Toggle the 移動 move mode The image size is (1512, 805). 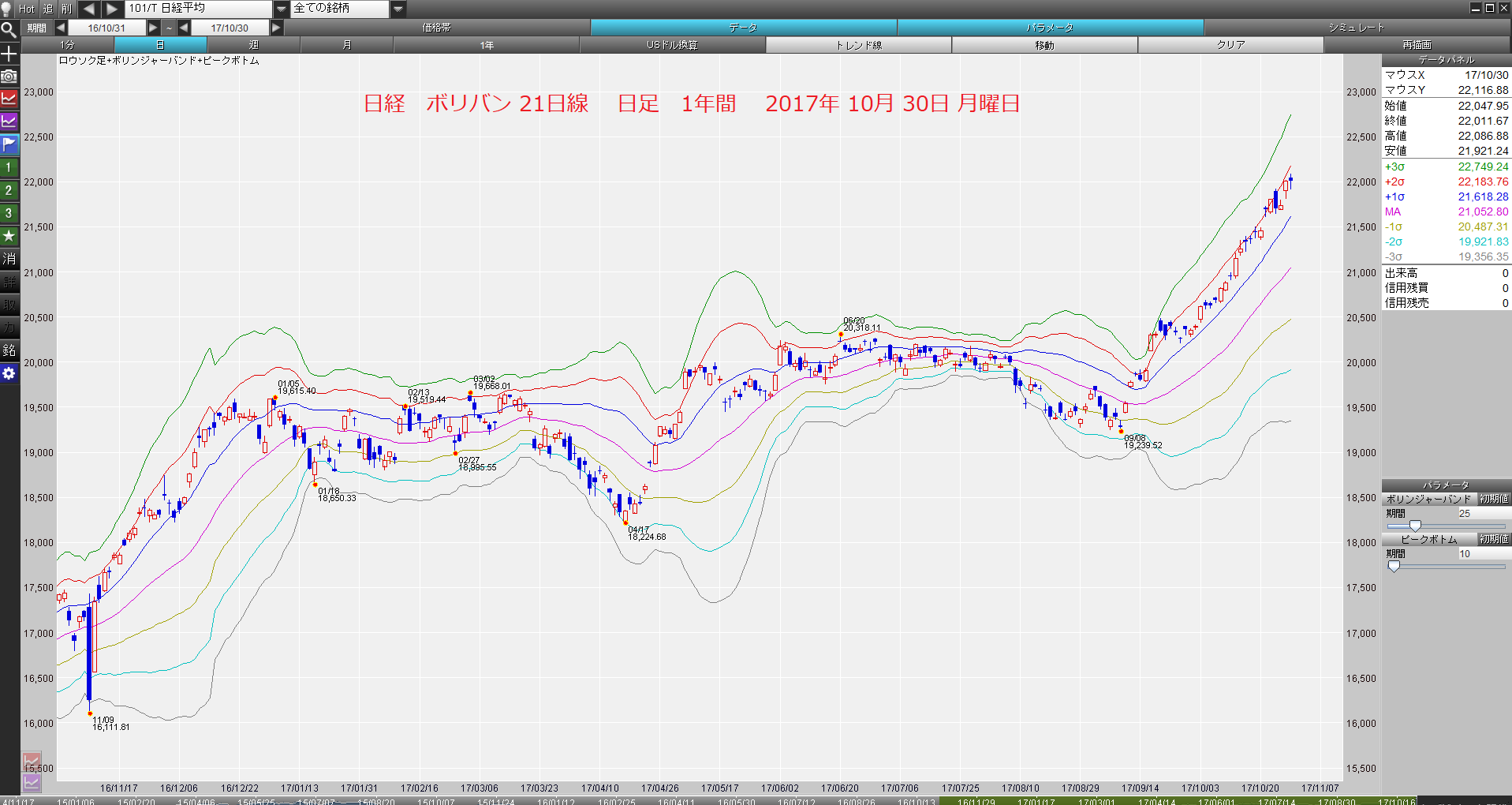pyautogui.click(x=1044, y=45)
